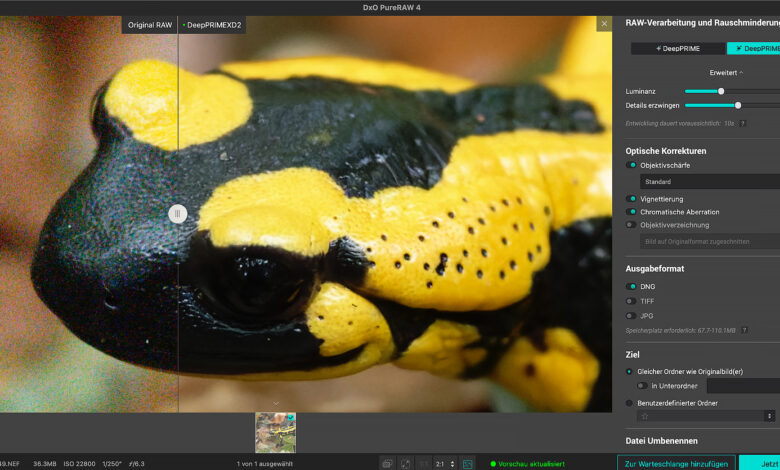Click the star icon in the custom folder field
This screenshot has height=470, width=780.
(645, 416)
